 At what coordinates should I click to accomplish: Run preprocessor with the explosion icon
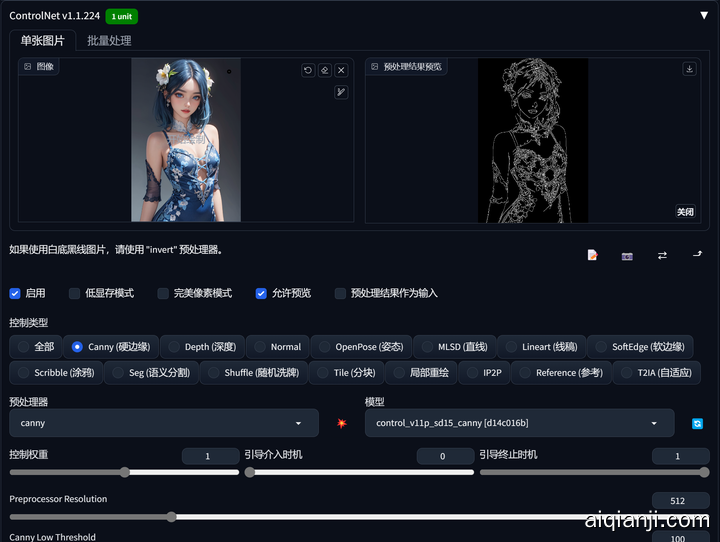(341, 423)
